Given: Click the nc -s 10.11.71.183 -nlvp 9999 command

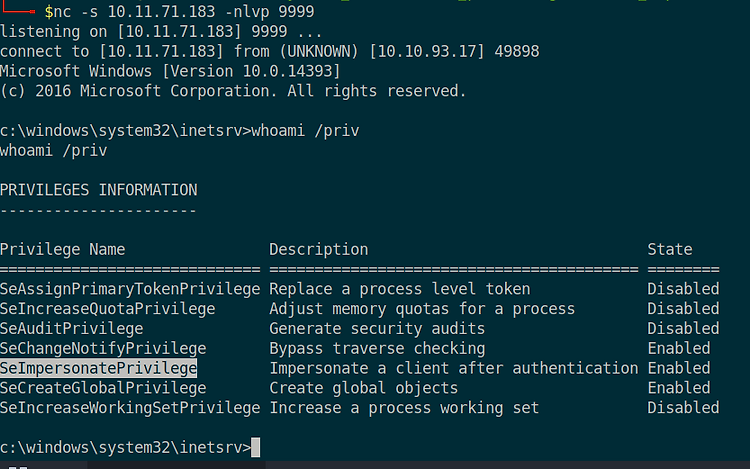Looking at the screenshot, I should [x=184, y=11].
